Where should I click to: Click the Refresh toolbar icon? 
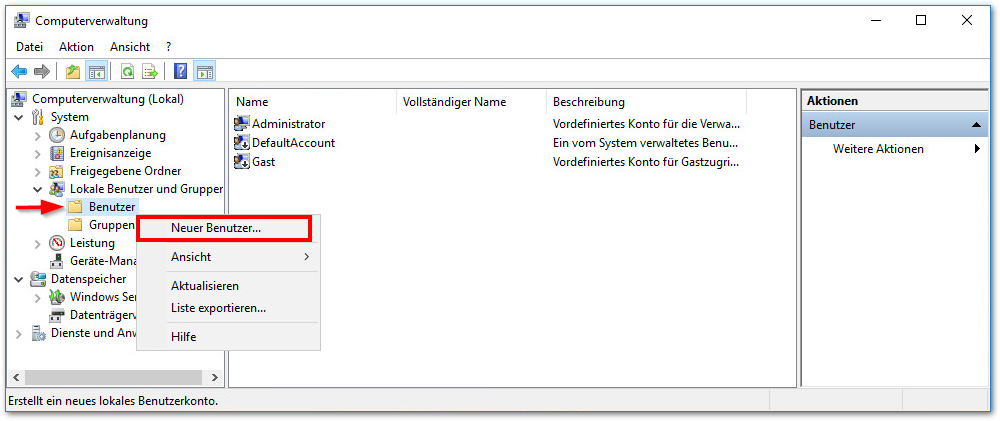tap(127, 72)
